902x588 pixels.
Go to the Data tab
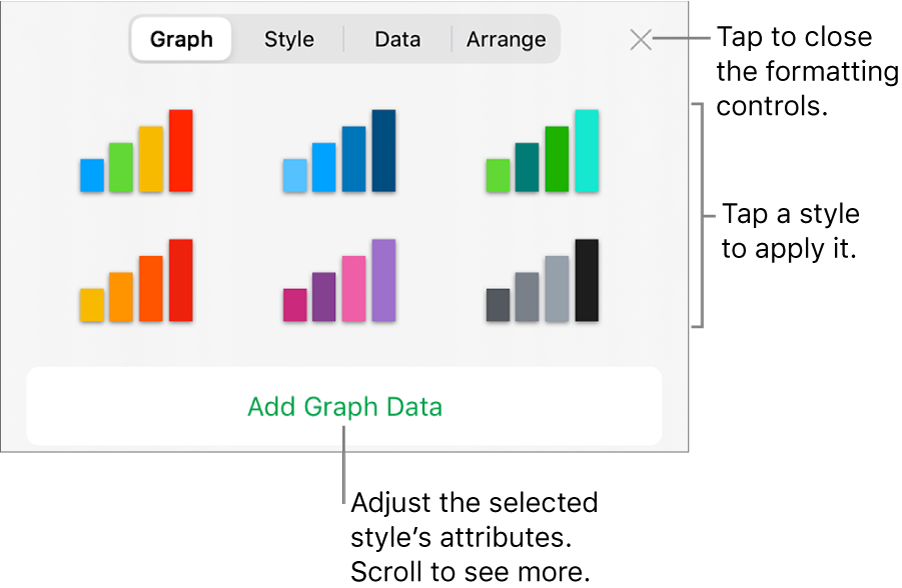[397, 40]
